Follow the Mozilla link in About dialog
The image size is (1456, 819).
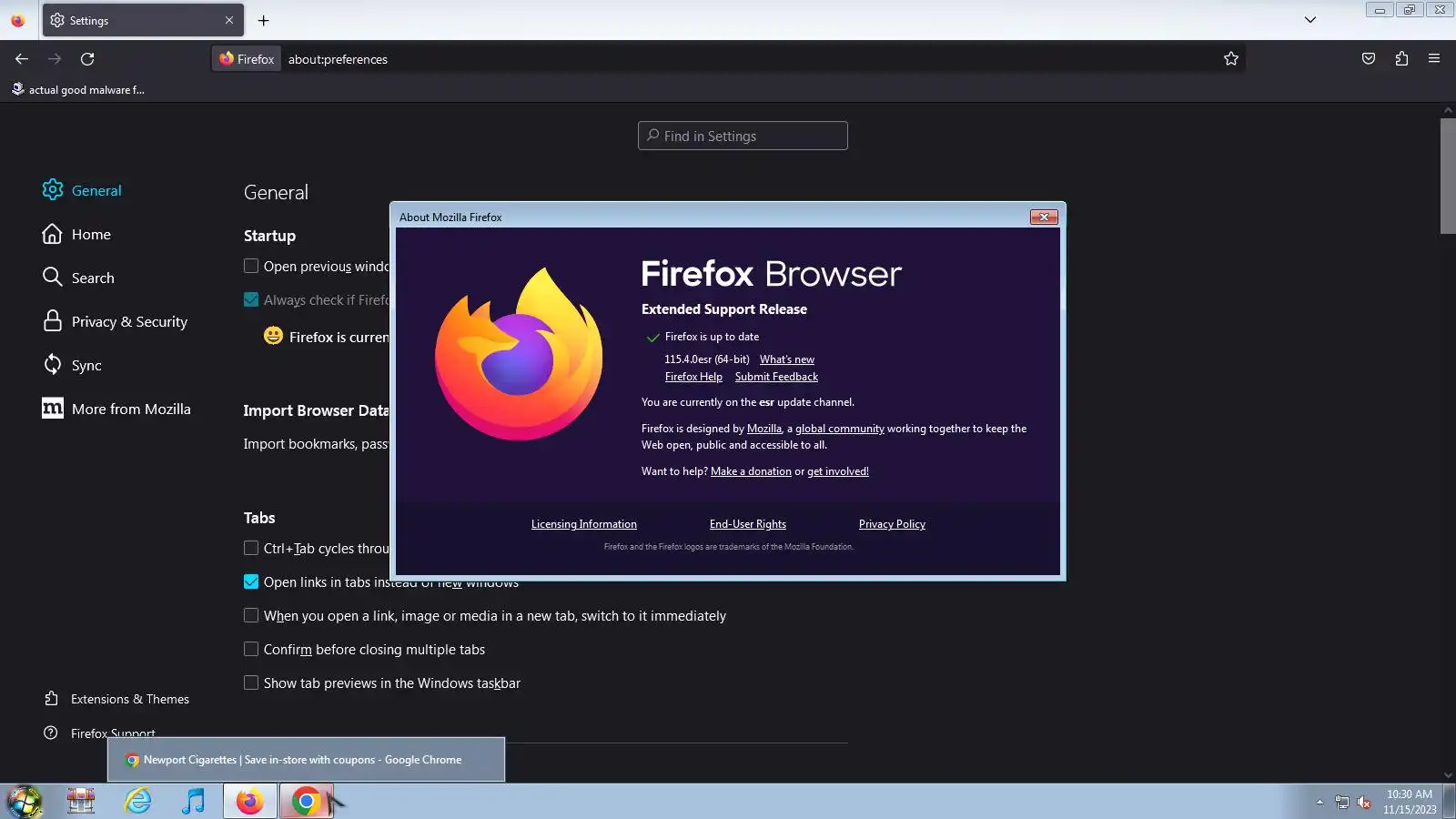764,429
